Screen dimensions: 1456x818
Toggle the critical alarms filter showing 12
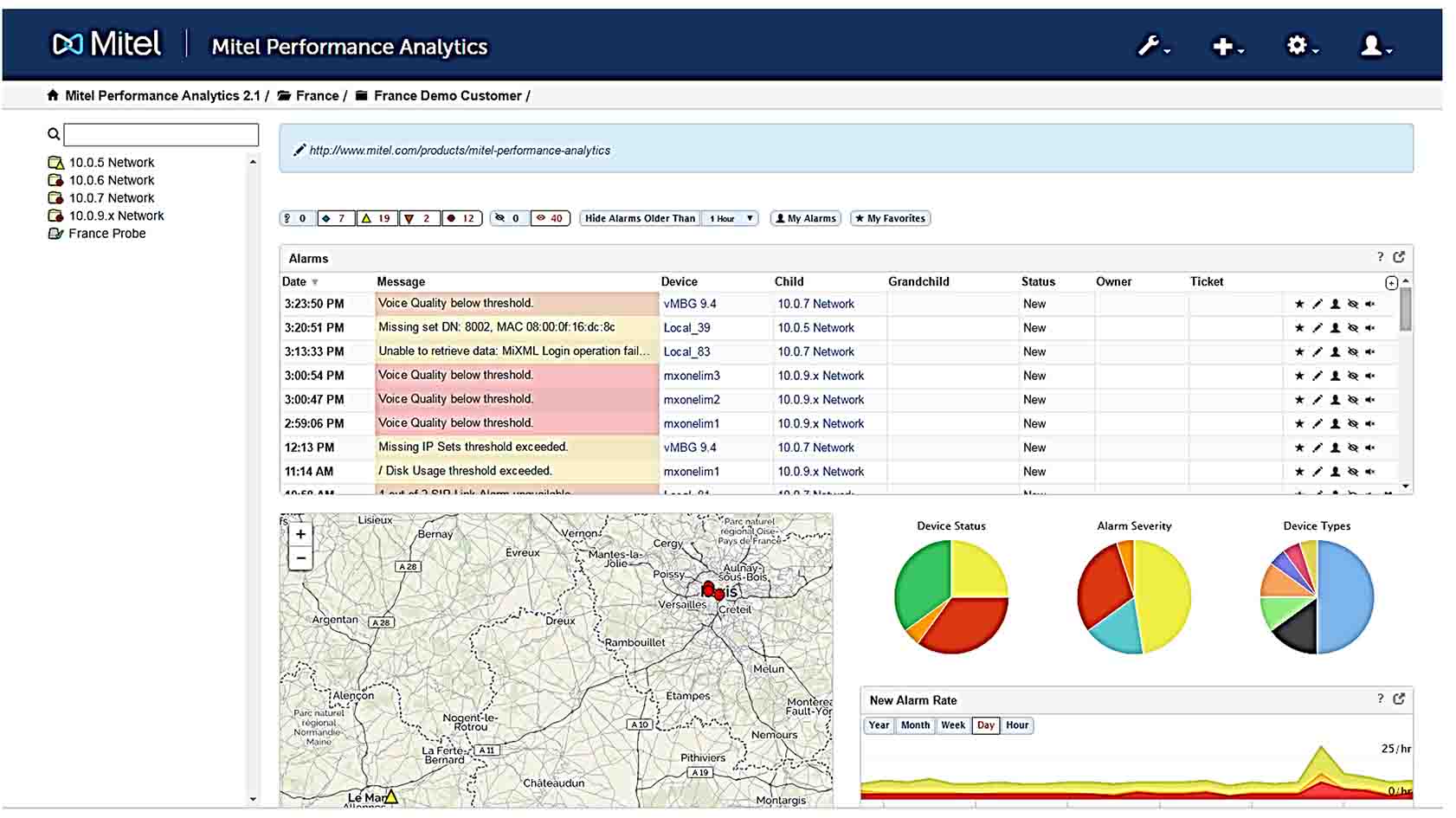click(461, 218)
